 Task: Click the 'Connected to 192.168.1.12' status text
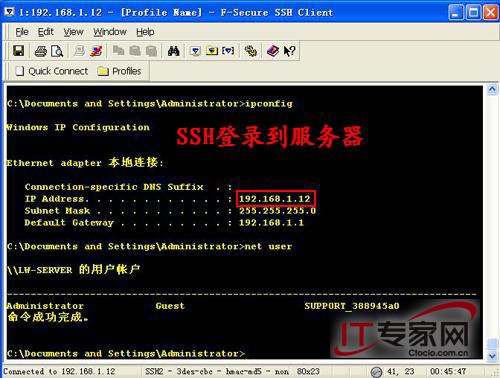(x=59, y=371)
